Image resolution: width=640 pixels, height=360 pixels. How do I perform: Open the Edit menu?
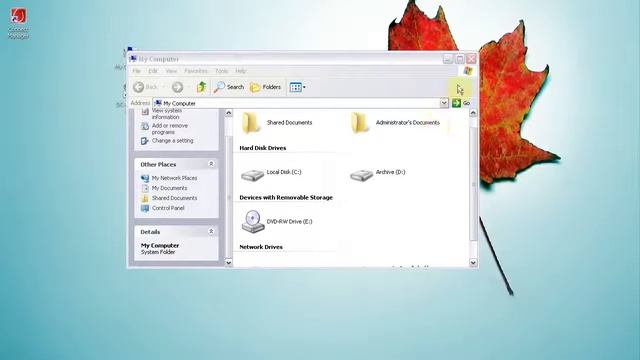[x=153, y=71]
